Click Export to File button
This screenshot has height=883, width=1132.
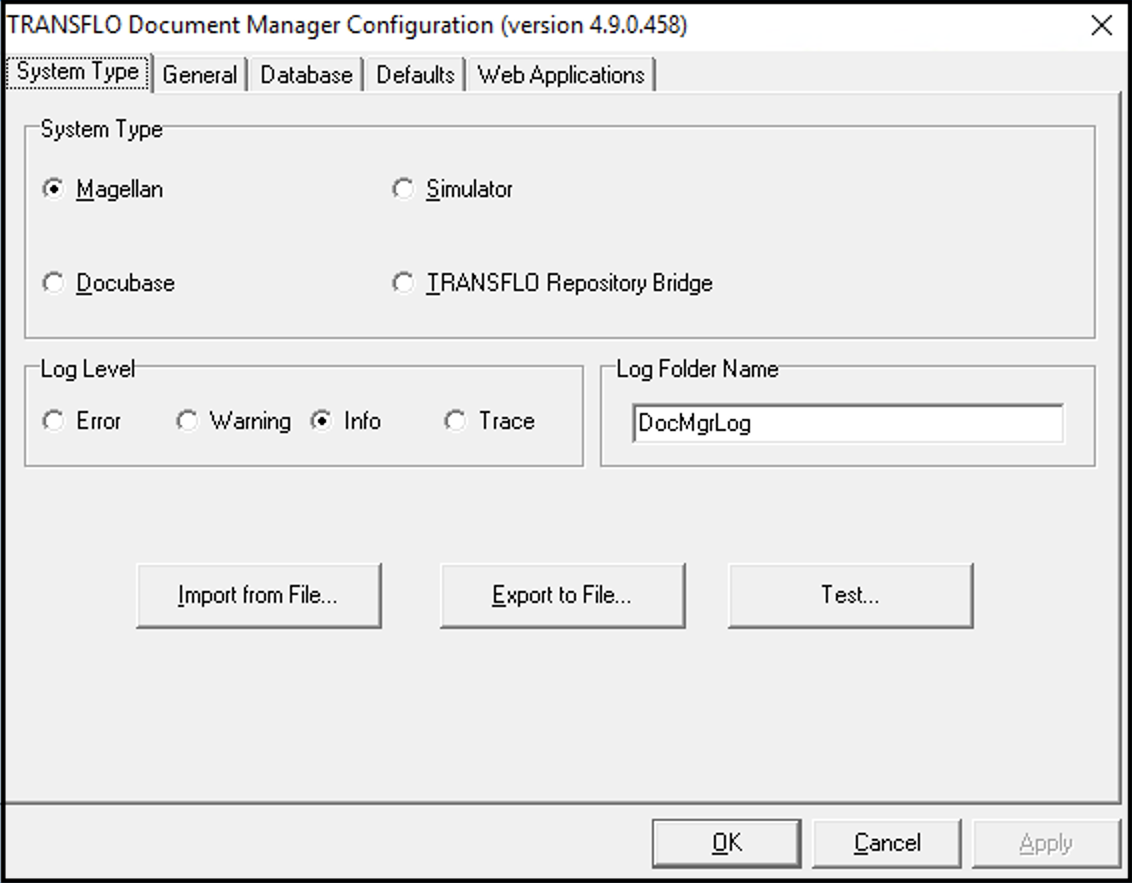[x=562, y=596]
